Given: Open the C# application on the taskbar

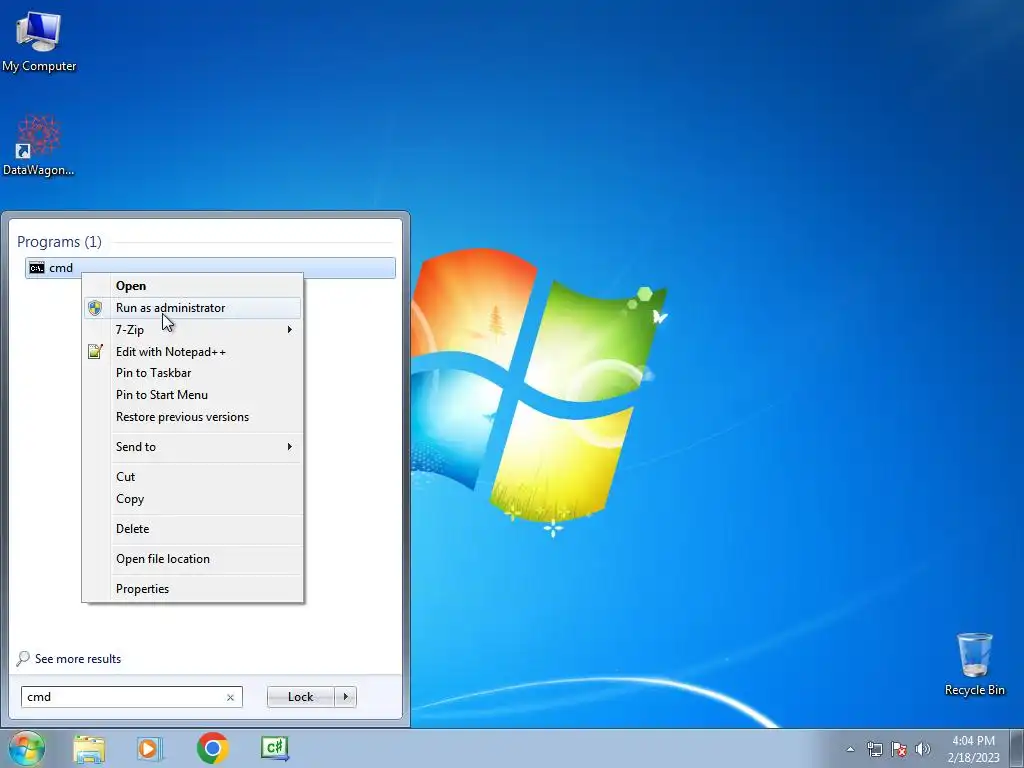Looking at the screenshot, I should [274, 748].
